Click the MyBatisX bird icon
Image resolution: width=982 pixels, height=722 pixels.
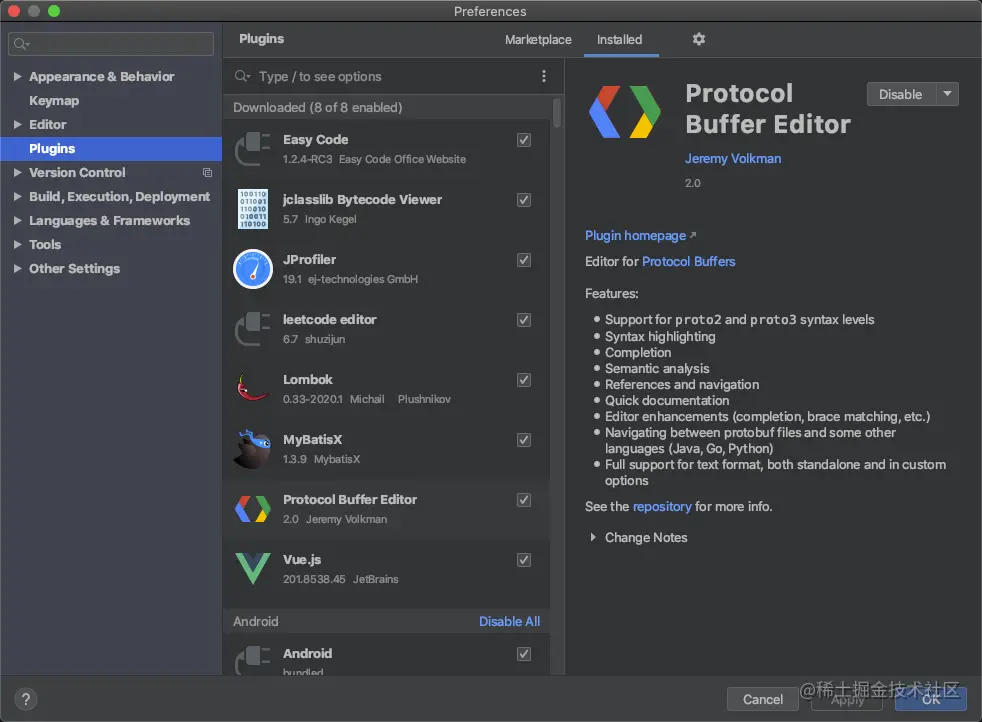click(252, 449)
